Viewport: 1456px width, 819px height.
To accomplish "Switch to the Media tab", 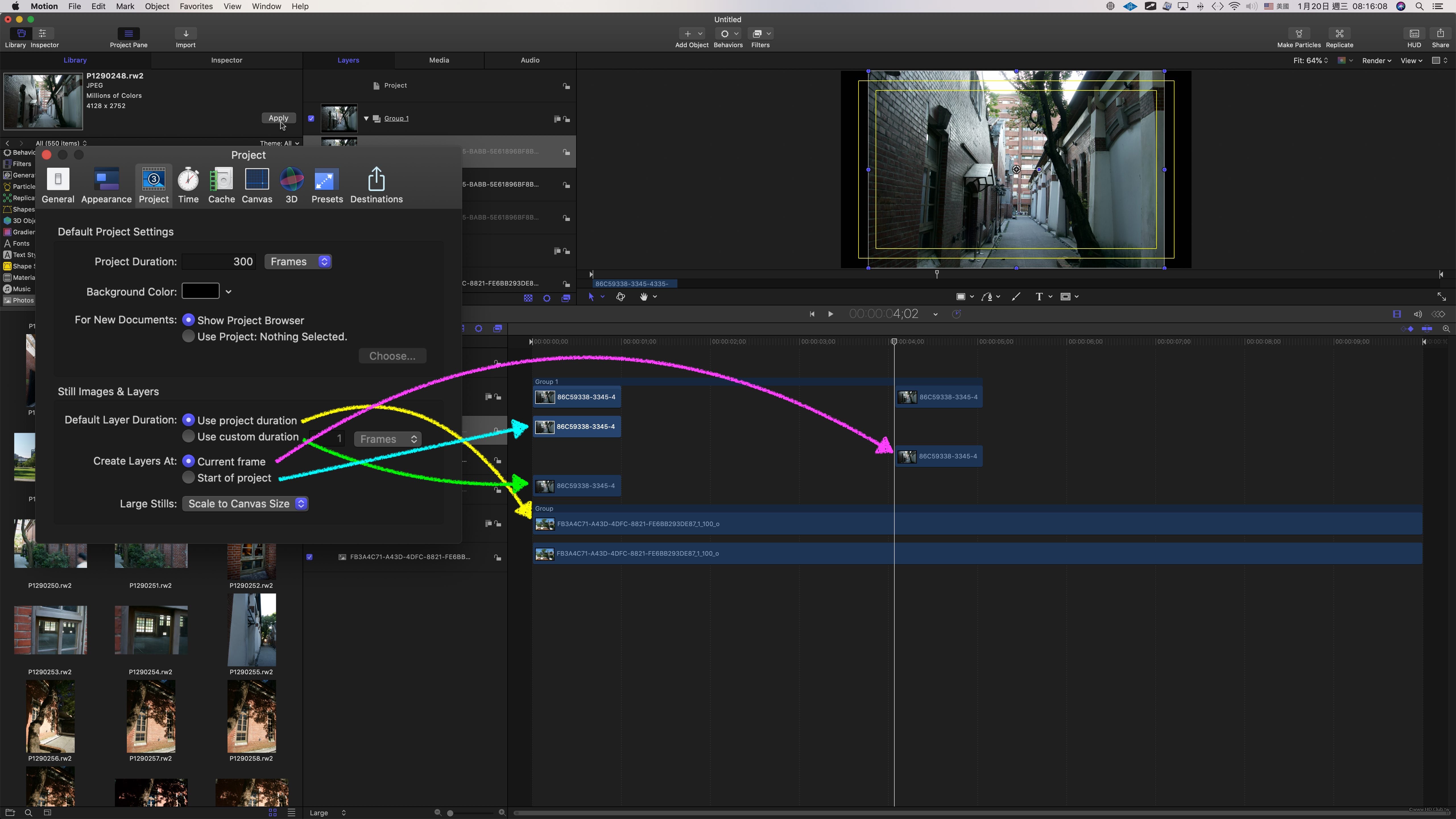I will tap(438, 60).
